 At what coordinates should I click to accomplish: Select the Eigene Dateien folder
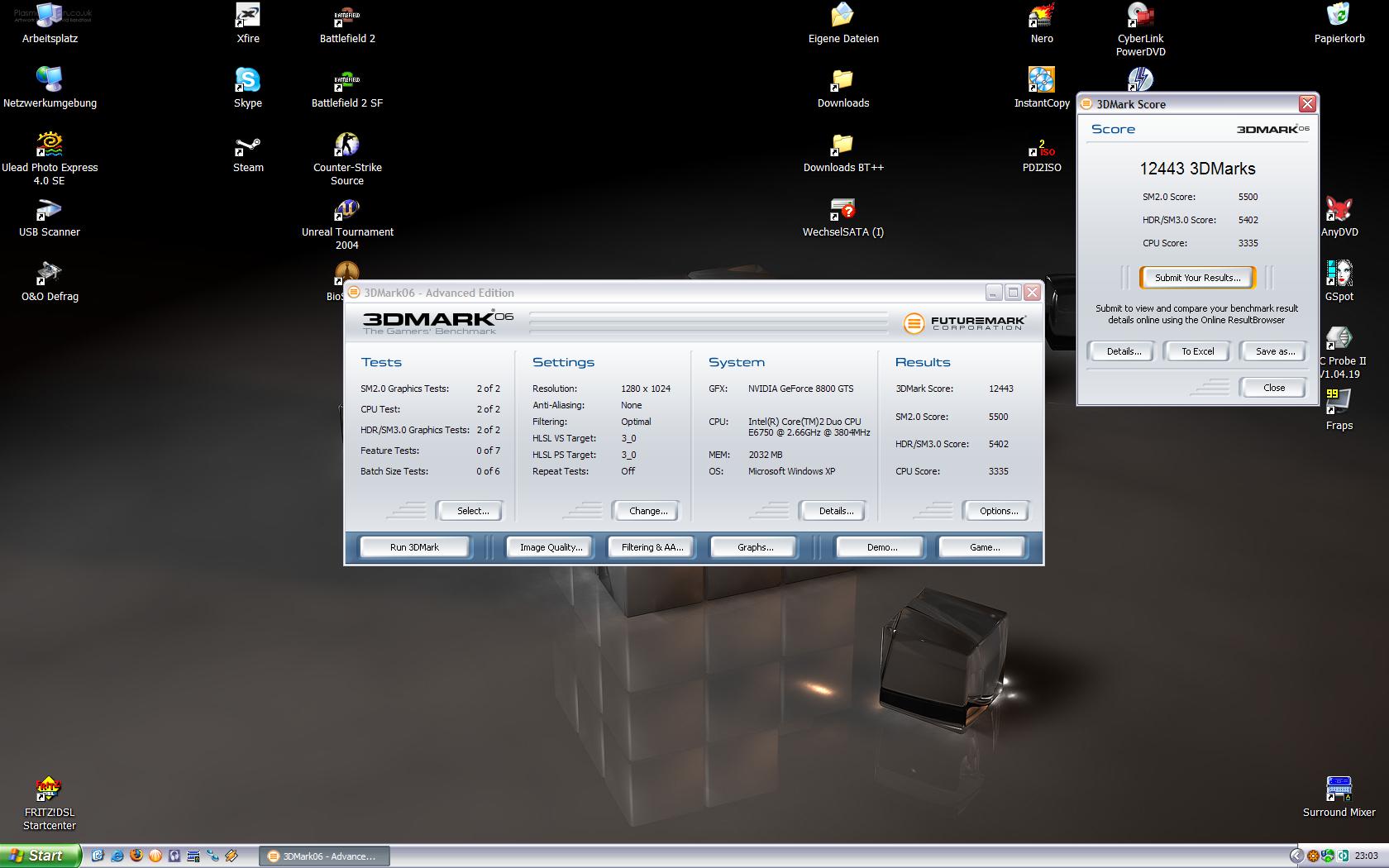tap(843, 23)
